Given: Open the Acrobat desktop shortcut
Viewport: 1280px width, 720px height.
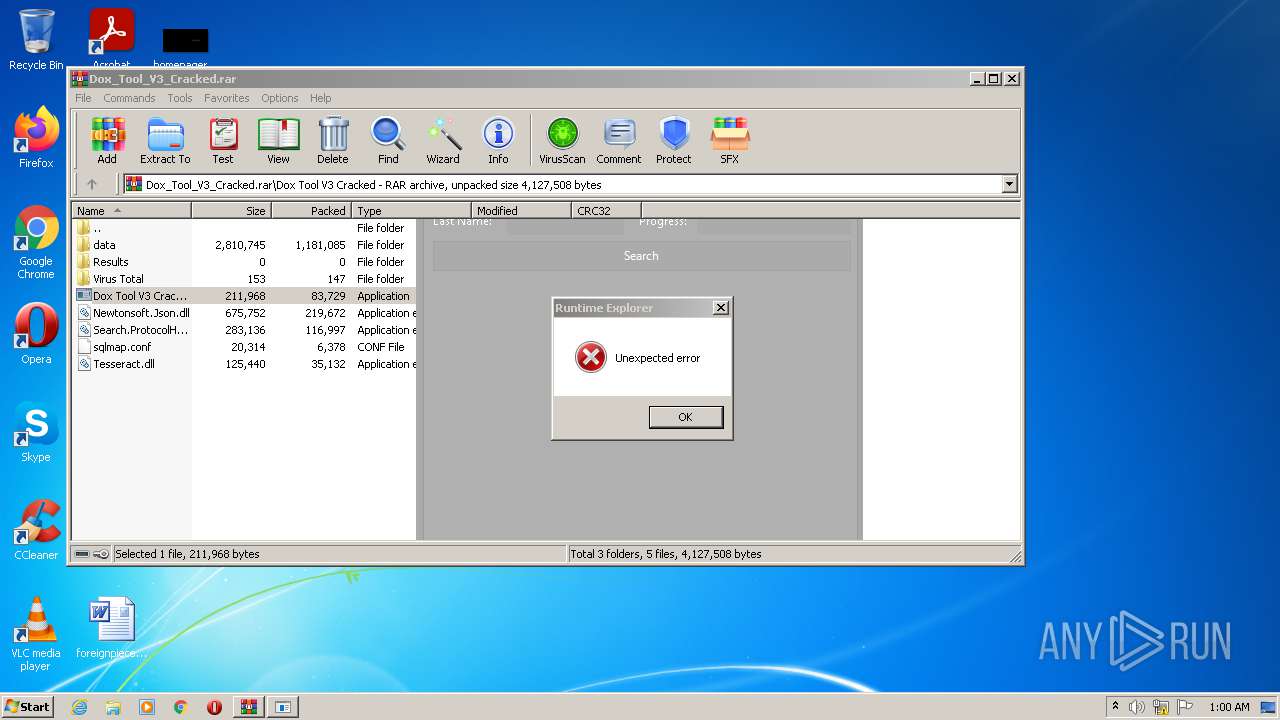Looking at the screenshot, I should 112,40.
